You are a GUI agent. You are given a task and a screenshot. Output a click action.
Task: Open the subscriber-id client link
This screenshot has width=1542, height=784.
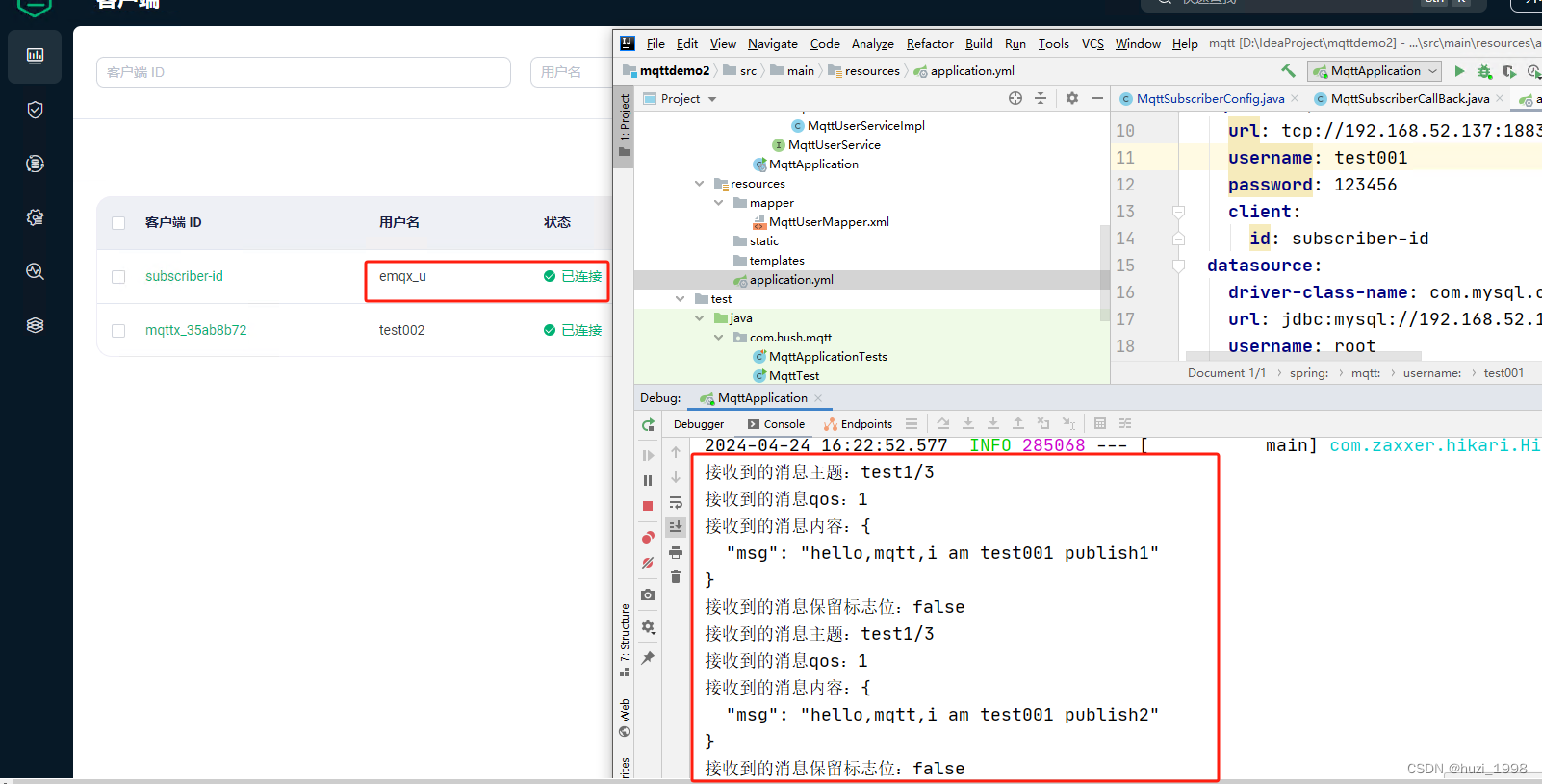pyautogui.click(x=184, y=276)
